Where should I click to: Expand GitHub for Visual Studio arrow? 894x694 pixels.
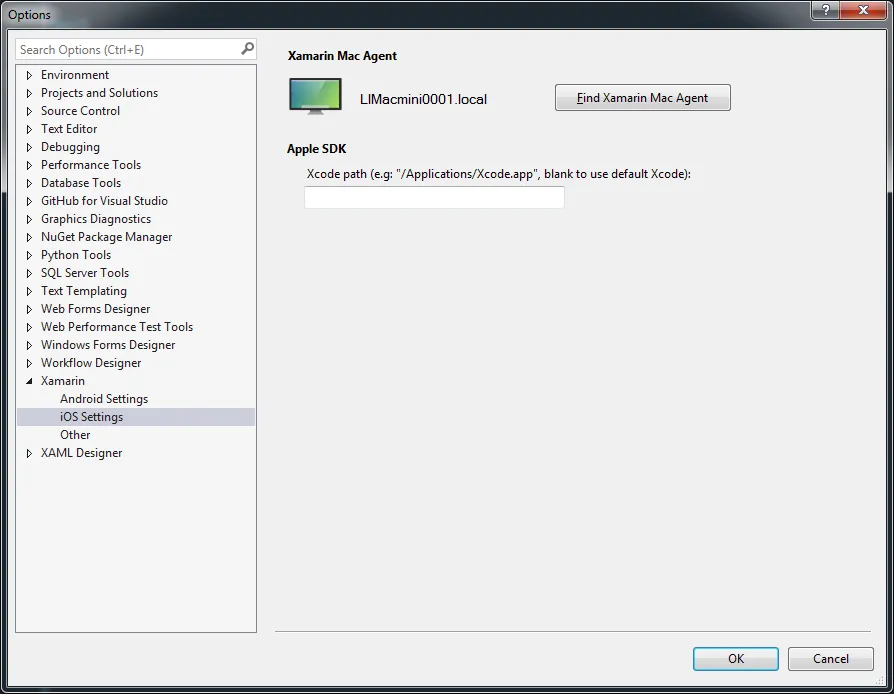click(x=30, y=201)
